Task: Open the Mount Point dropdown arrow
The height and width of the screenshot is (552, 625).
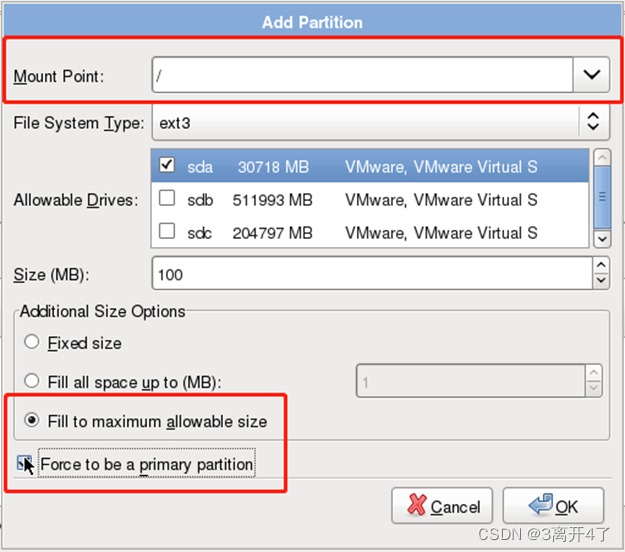Action: 592,75
